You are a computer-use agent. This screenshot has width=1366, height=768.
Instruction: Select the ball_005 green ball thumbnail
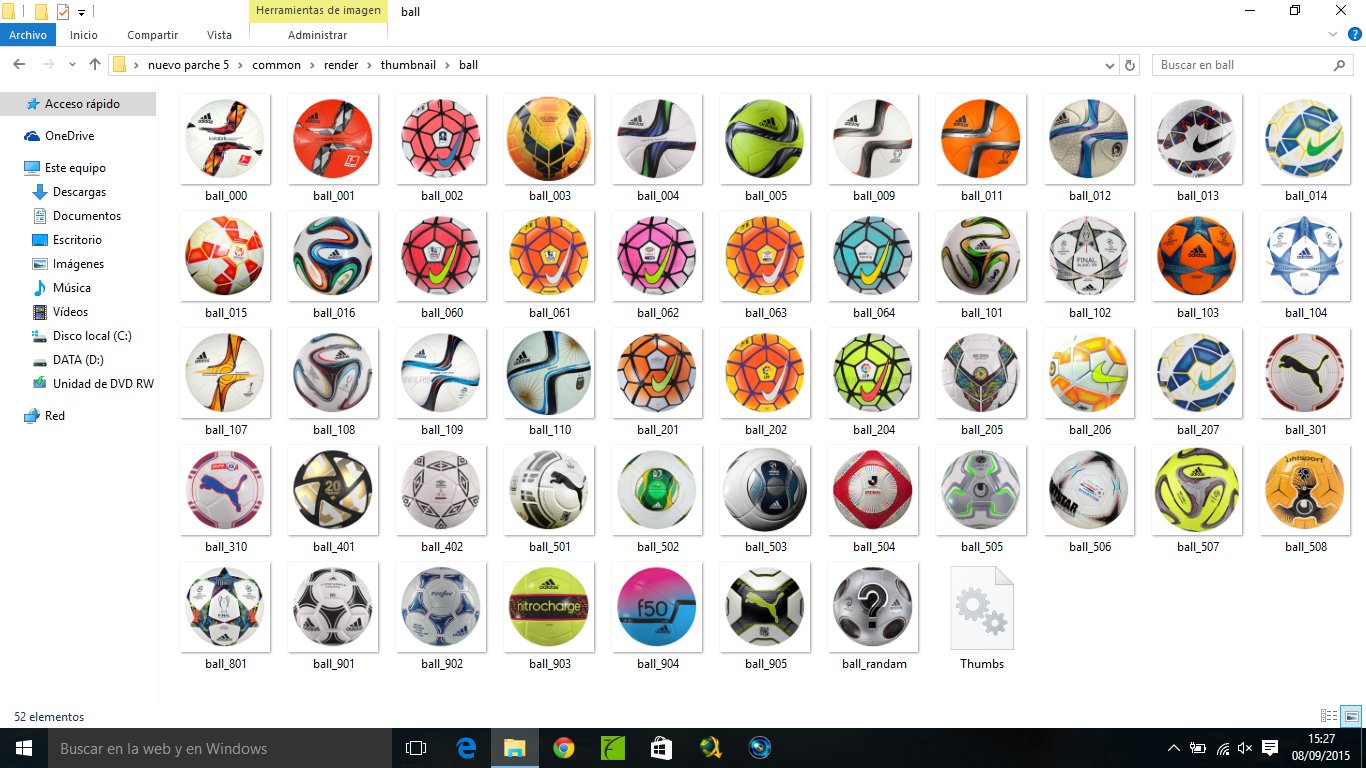(765, 140)
